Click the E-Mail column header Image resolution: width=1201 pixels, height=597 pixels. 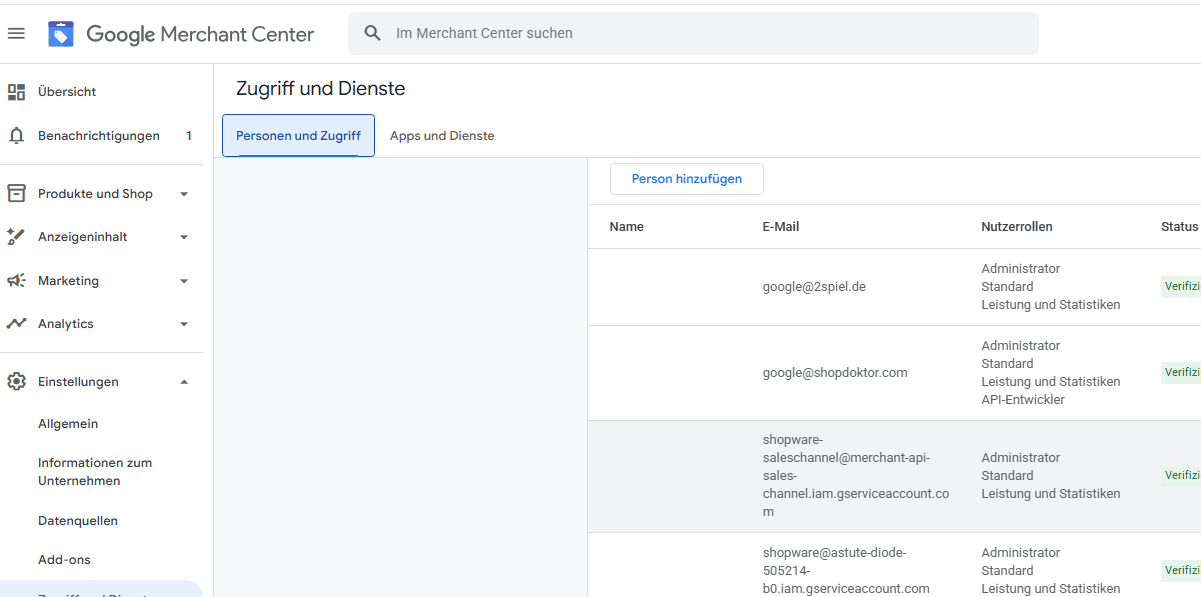781,227
